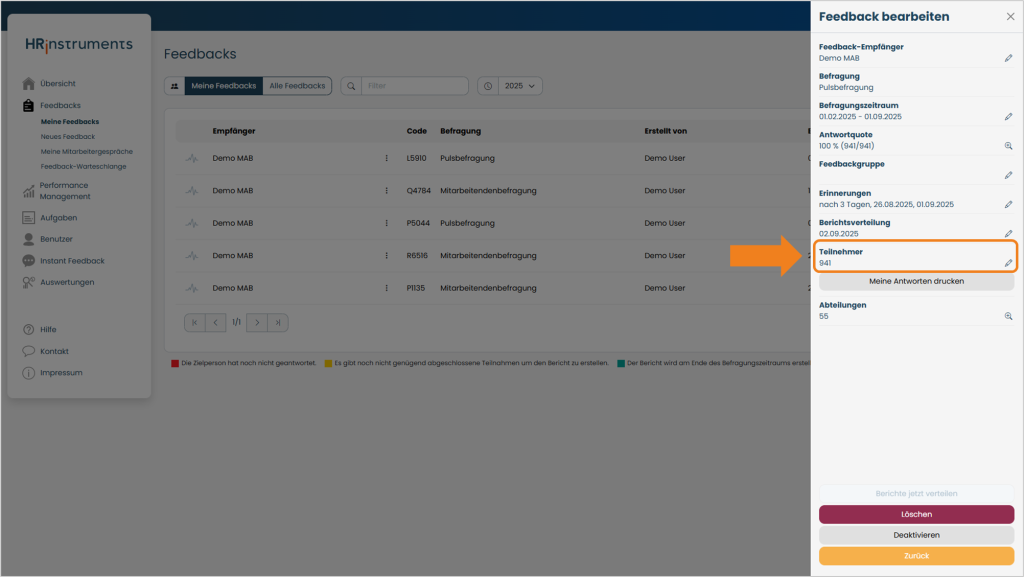
Task: Click the Berichtsverteilung date 02.09.2025
Action: coord(839,234)
